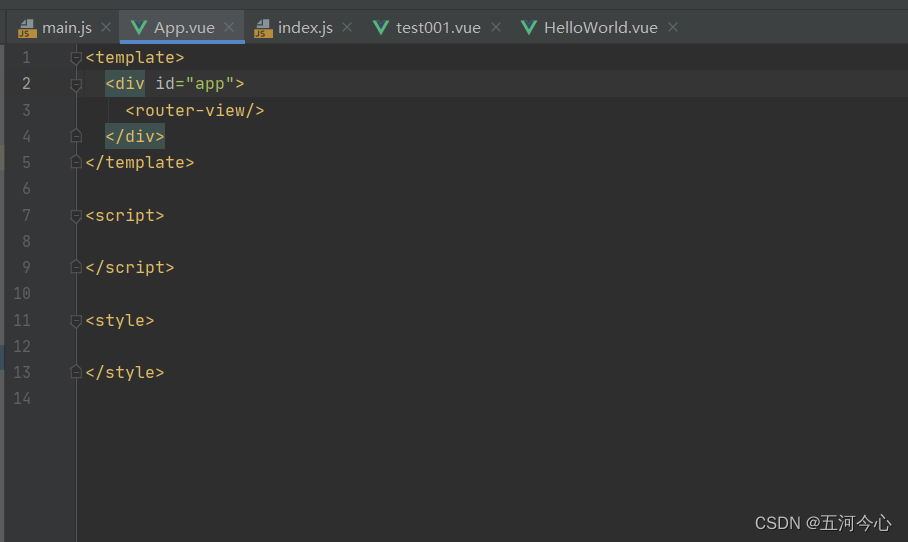Click line number 12 in the gutter
The width and height of the screenshot is (908, 542).
[22, 346]
